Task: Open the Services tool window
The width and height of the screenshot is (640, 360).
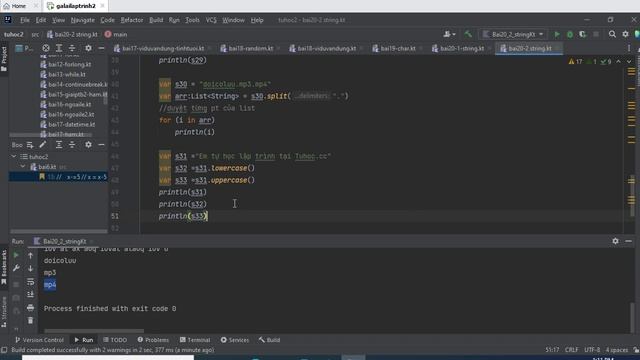Action: [x=235, y=340]
